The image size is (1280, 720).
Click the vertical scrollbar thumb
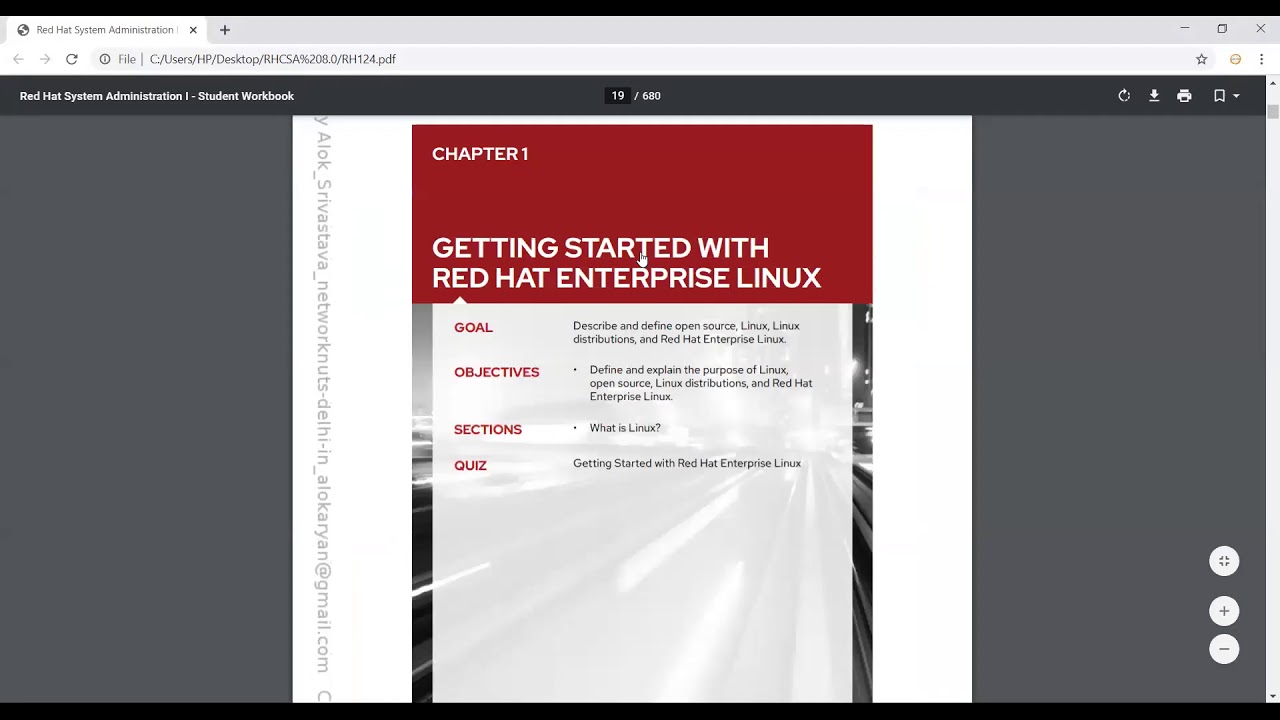1273,111
